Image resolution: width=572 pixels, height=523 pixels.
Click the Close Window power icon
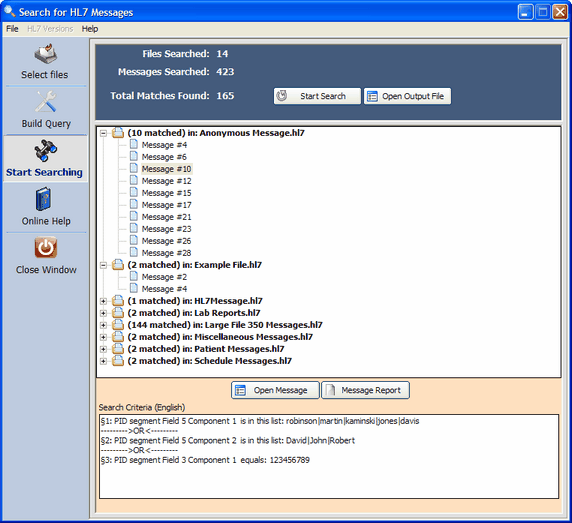pos(46,247)
